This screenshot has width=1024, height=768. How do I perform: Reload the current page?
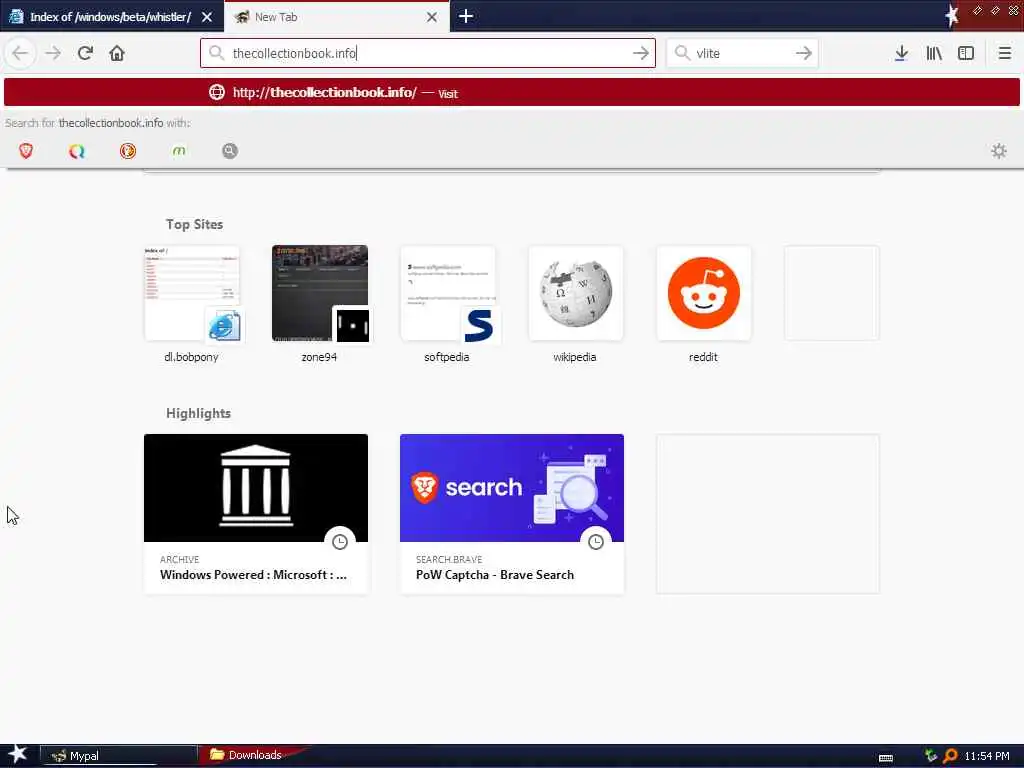[85, 53]
